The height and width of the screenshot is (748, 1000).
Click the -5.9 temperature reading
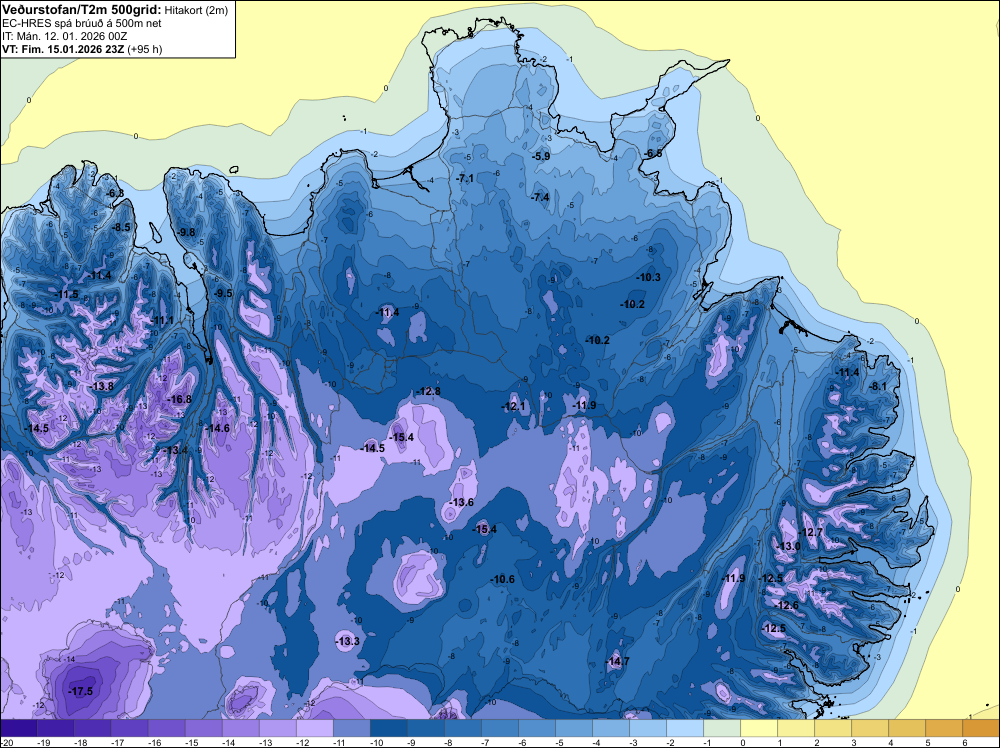(541, 156)
